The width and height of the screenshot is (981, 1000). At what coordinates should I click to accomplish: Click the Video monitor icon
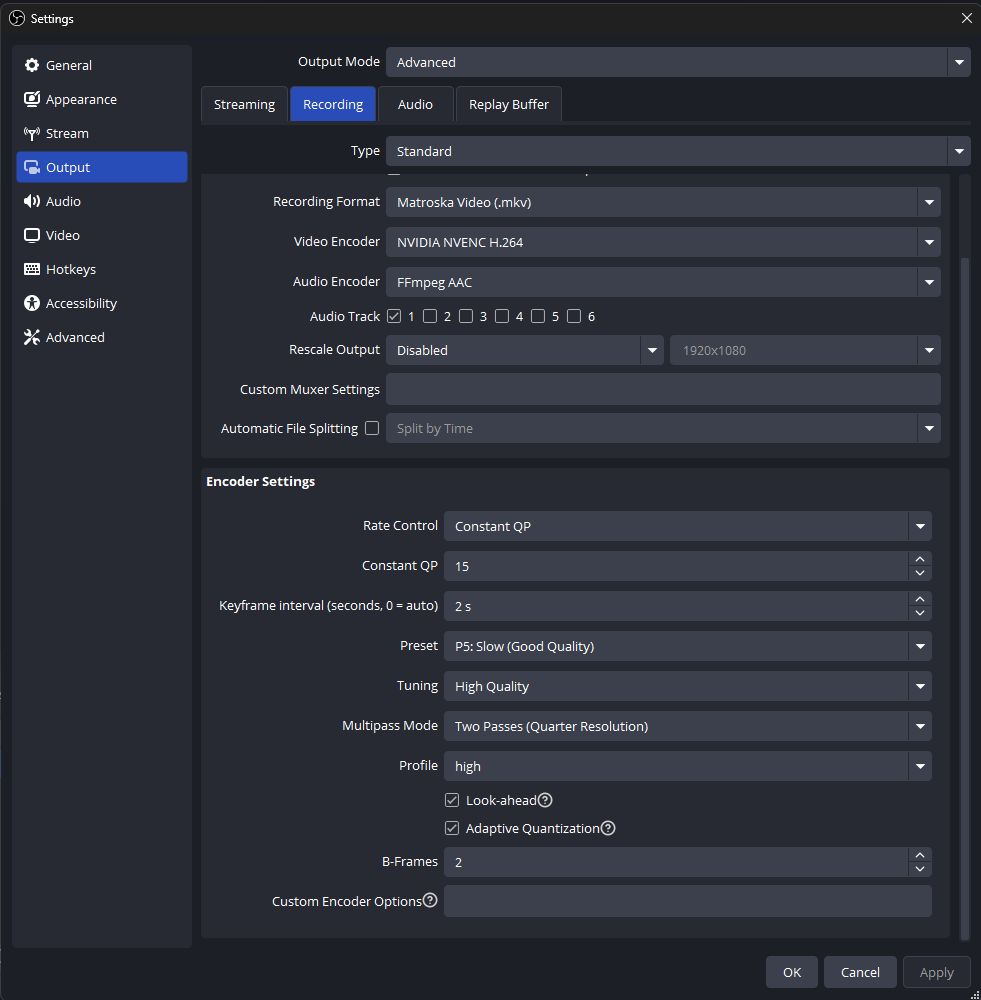pos(32,235)
